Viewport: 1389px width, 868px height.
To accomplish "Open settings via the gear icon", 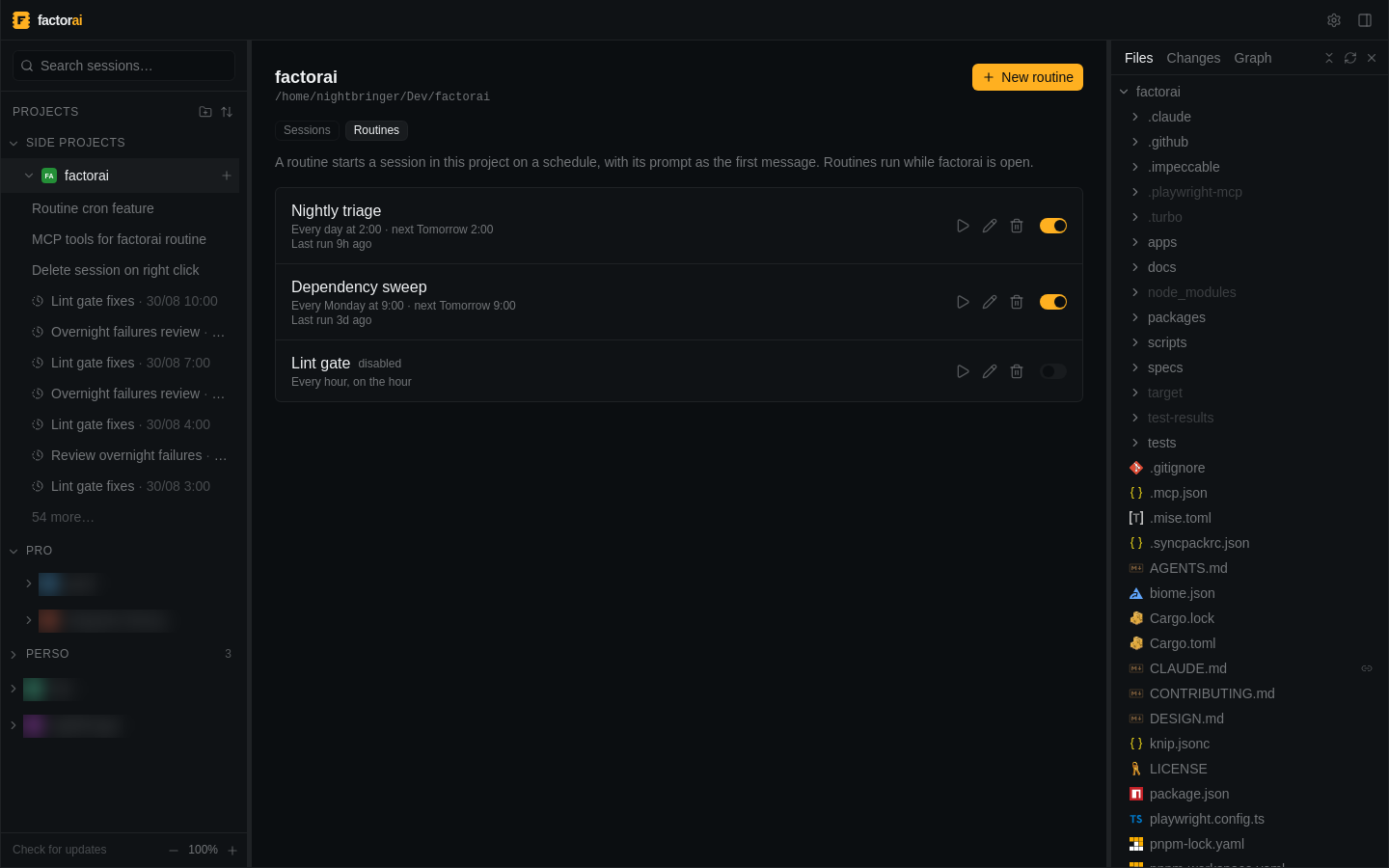I will coord(1334,20).
